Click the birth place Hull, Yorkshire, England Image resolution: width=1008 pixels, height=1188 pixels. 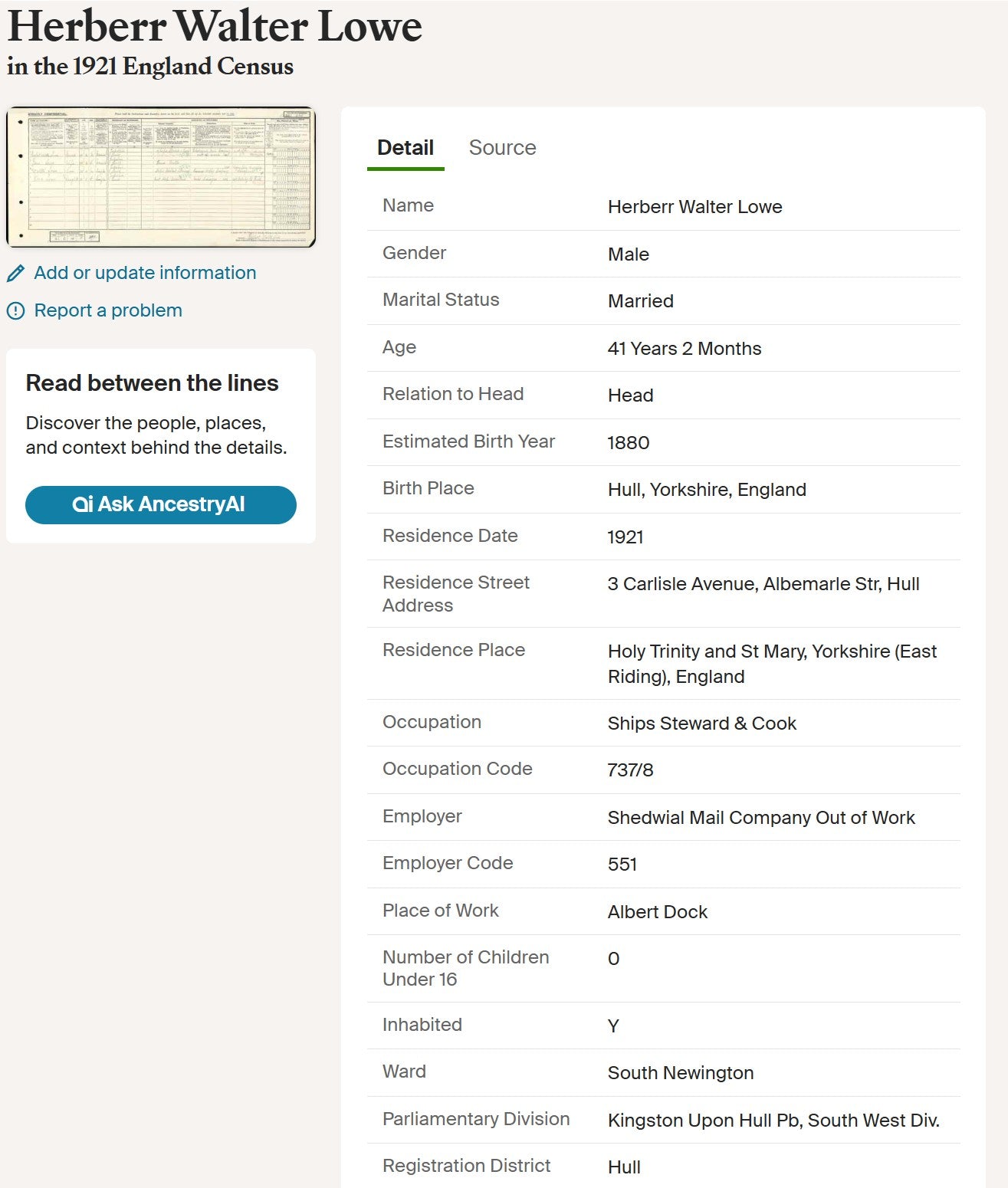706,490
